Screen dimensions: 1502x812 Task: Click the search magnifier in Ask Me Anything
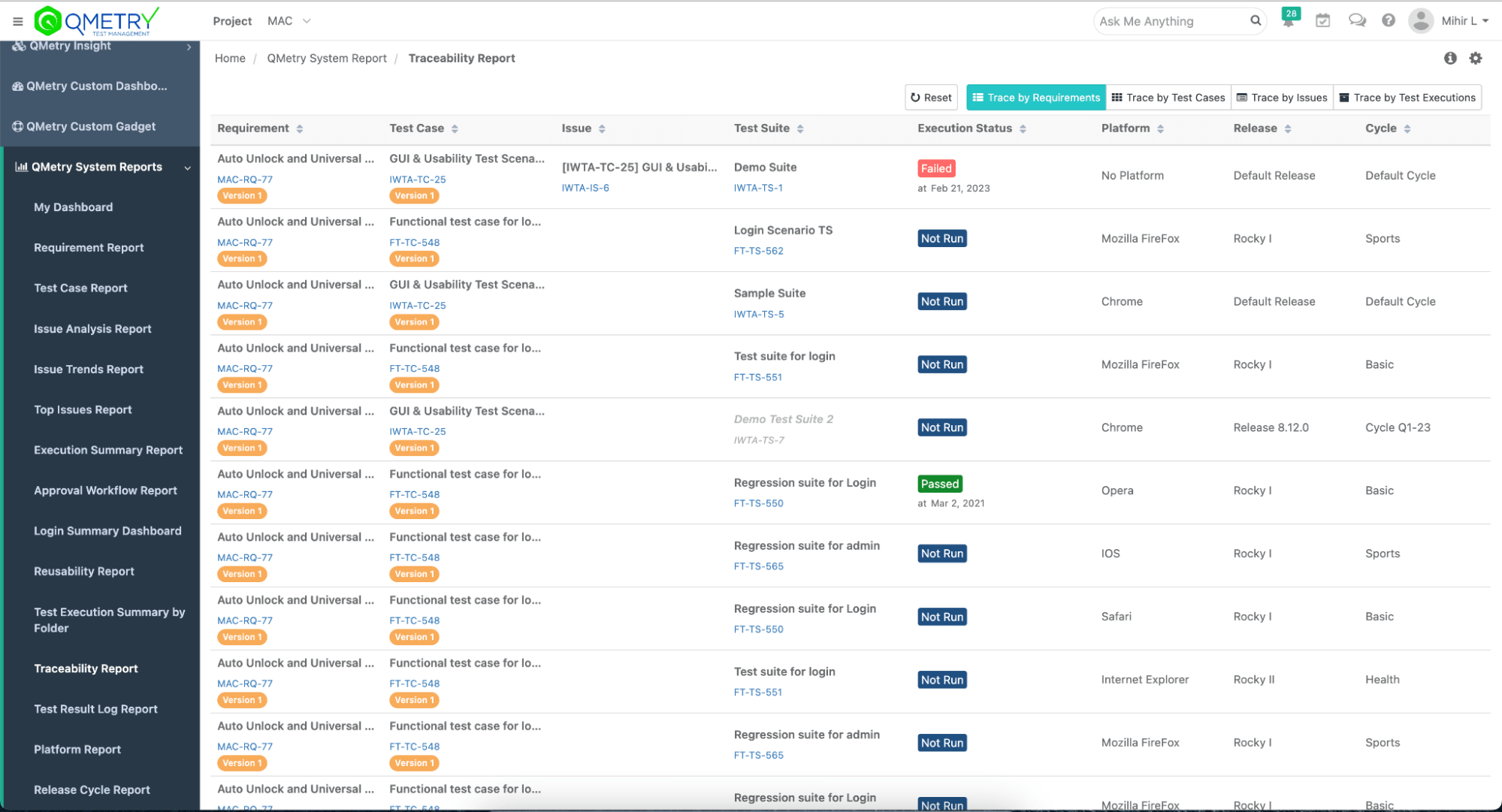(1255, 21)
